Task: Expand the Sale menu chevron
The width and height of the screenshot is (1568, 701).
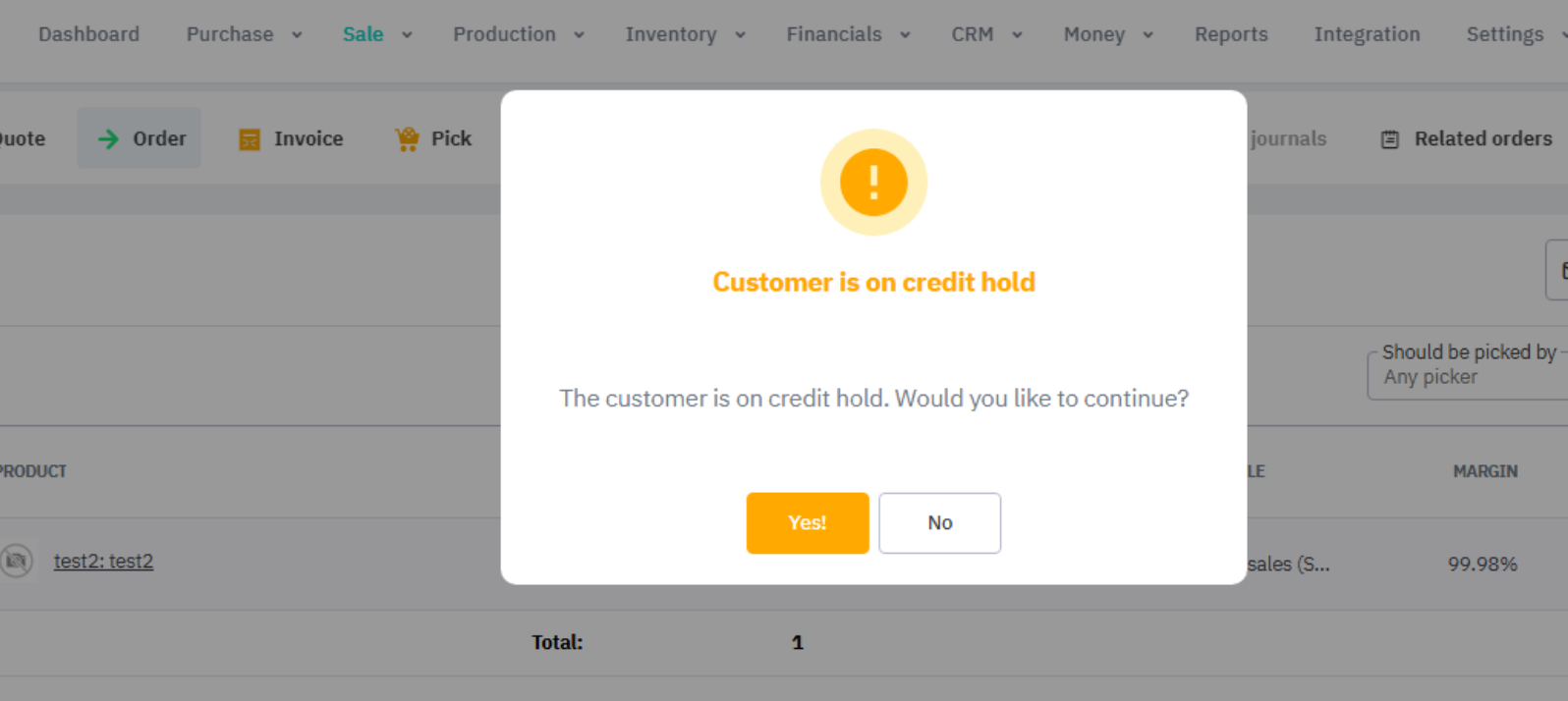Action: point(407,35)
